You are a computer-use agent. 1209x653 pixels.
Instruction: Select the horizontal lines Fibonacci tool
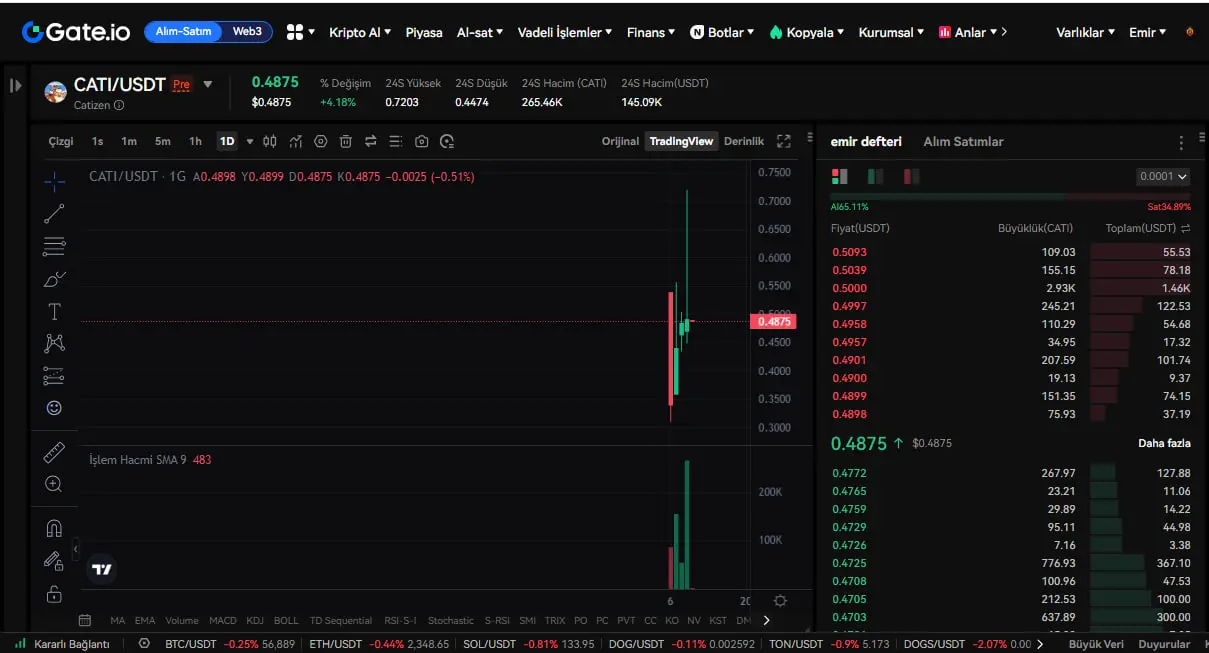pos(54,246)
